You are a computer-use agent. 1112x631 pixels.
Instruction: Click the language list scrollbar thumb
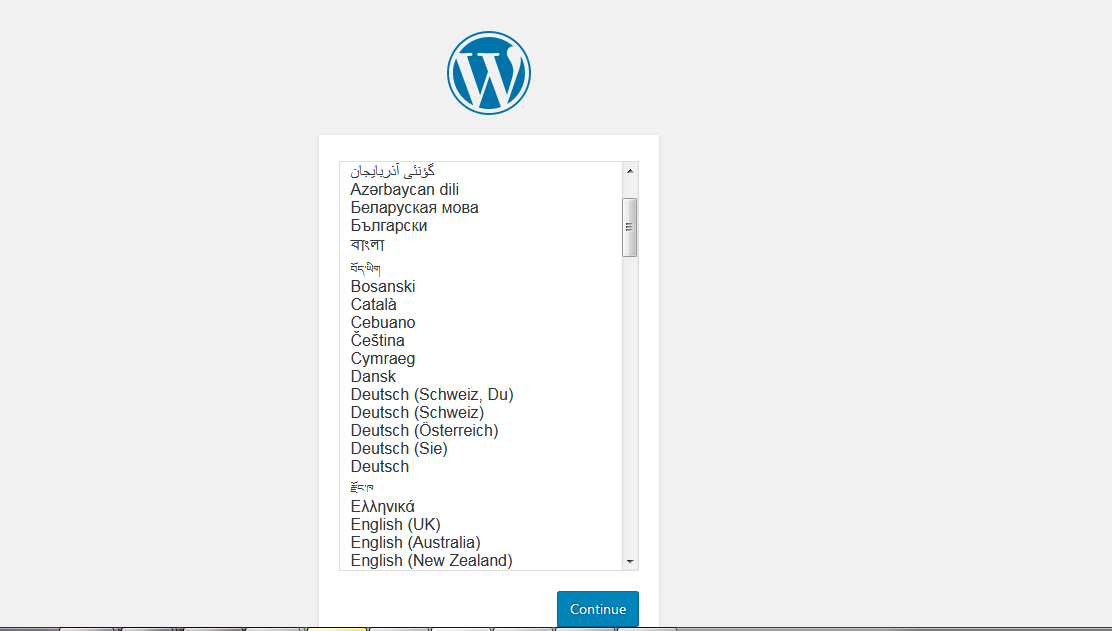tap(630, 226)
